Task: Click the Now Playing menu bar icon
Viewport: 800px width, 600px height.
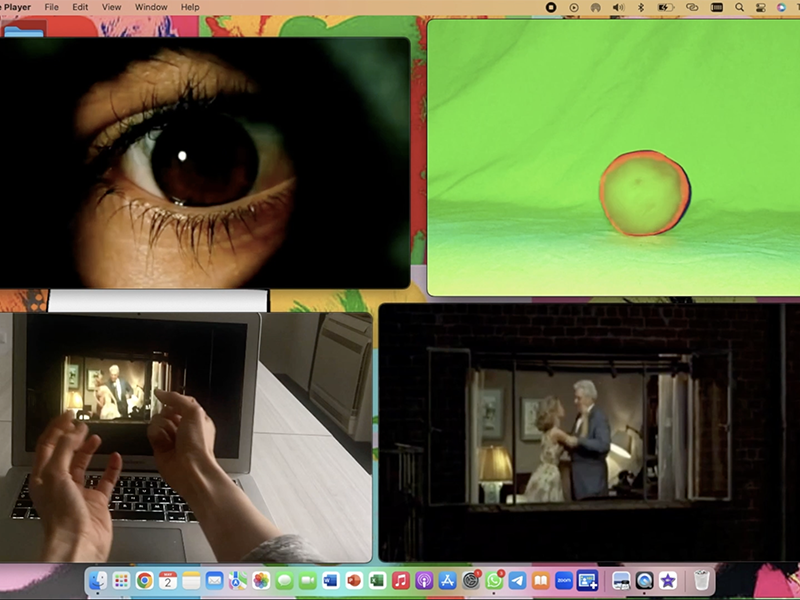Action: [574, 7]
